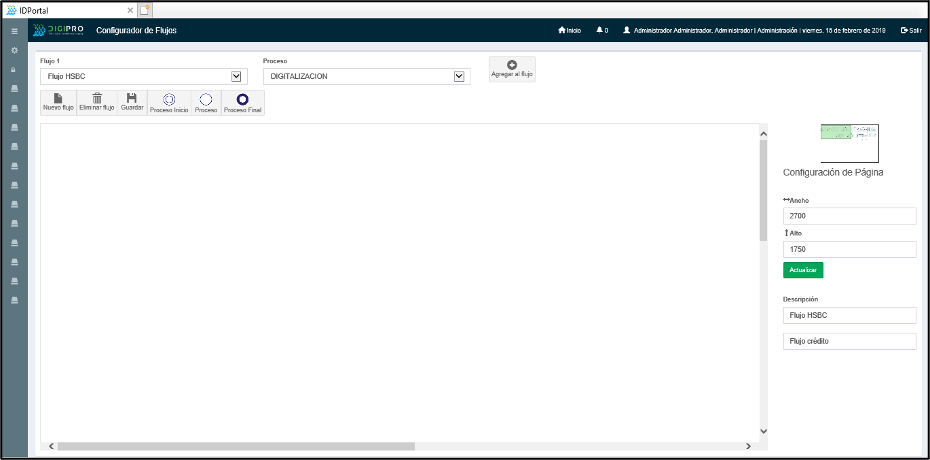Click the flow canvas minimap thumbnail
The image size is (930, 460).
[x=849, y=143]
